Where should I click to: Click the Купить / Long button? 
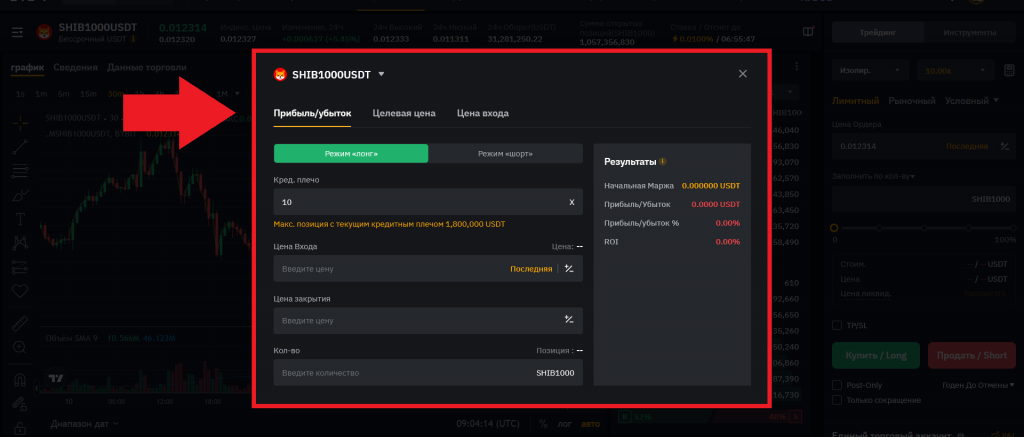tap(876, 355)
